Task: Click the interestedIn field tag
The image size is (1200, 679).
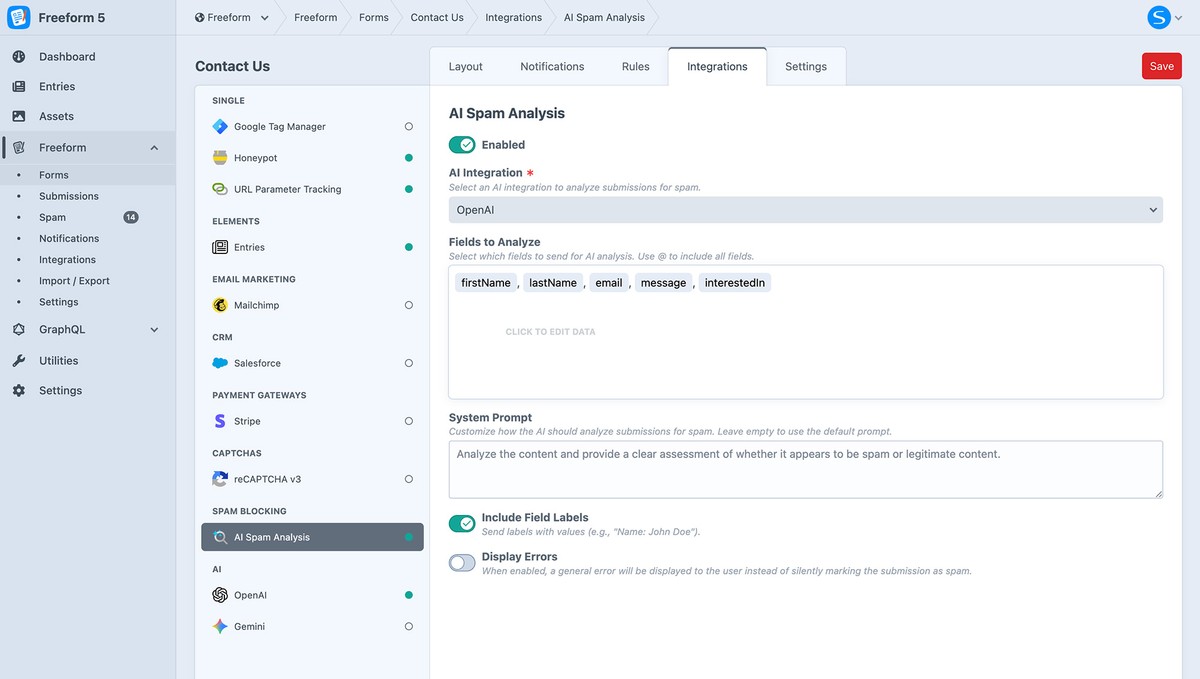Action: pos(735,283)
